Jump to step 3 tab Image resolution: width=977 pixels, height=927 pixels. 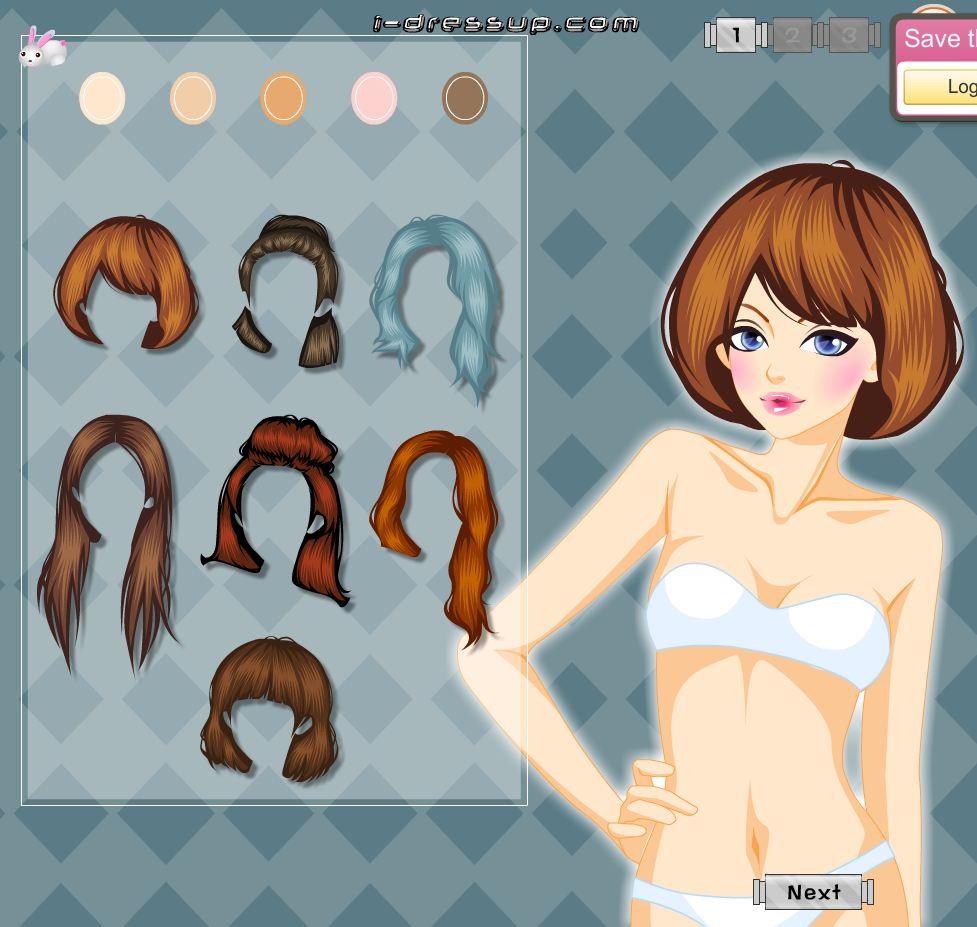tap(848, 36)
